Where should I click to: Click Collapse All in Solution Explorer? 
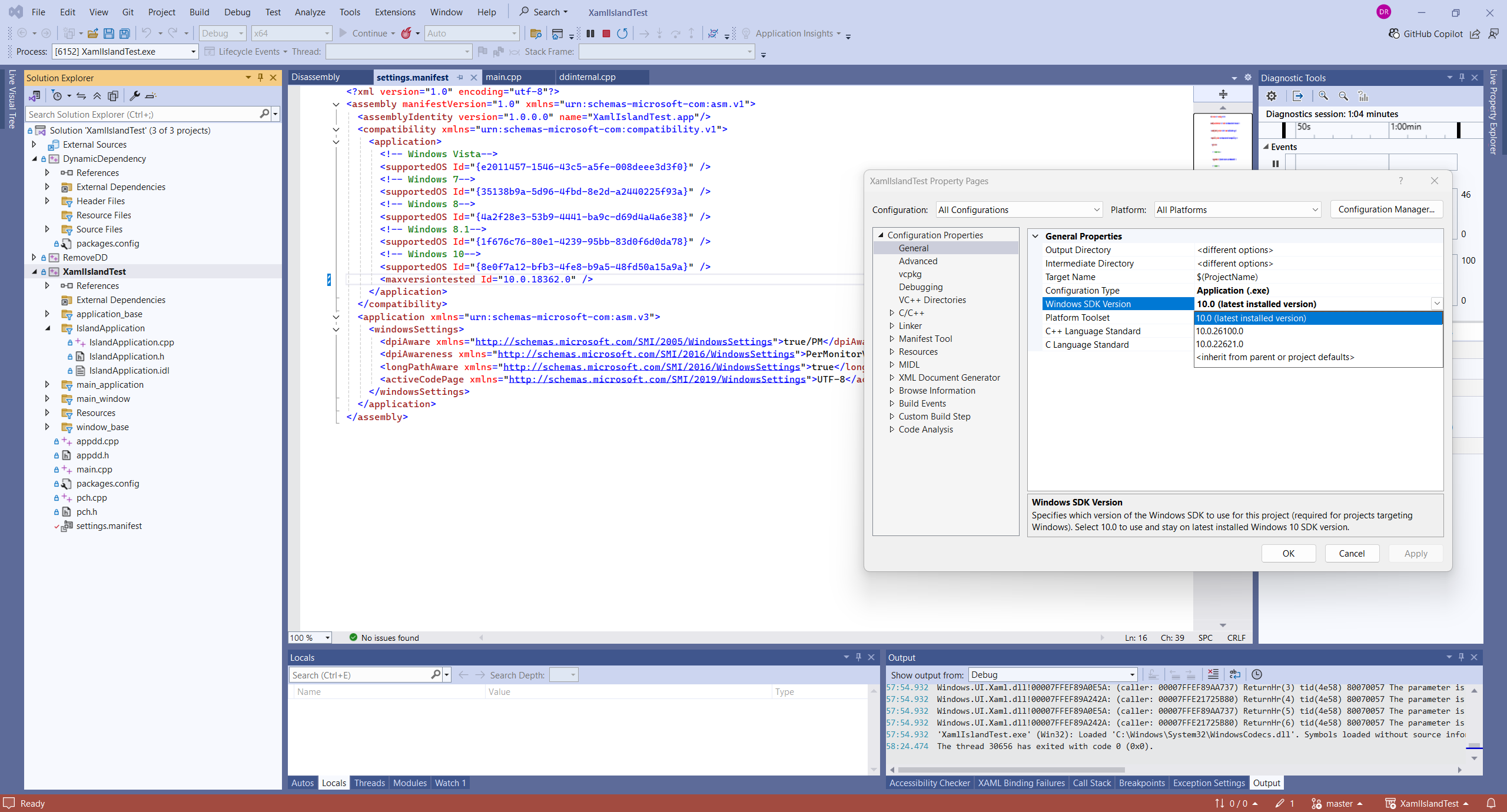[97, 96]
